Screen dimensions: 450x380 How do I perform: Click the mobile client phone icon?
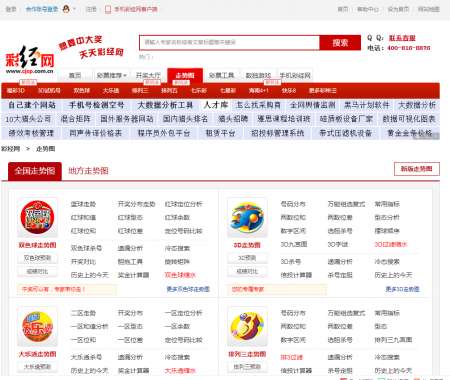click(108, 9)
